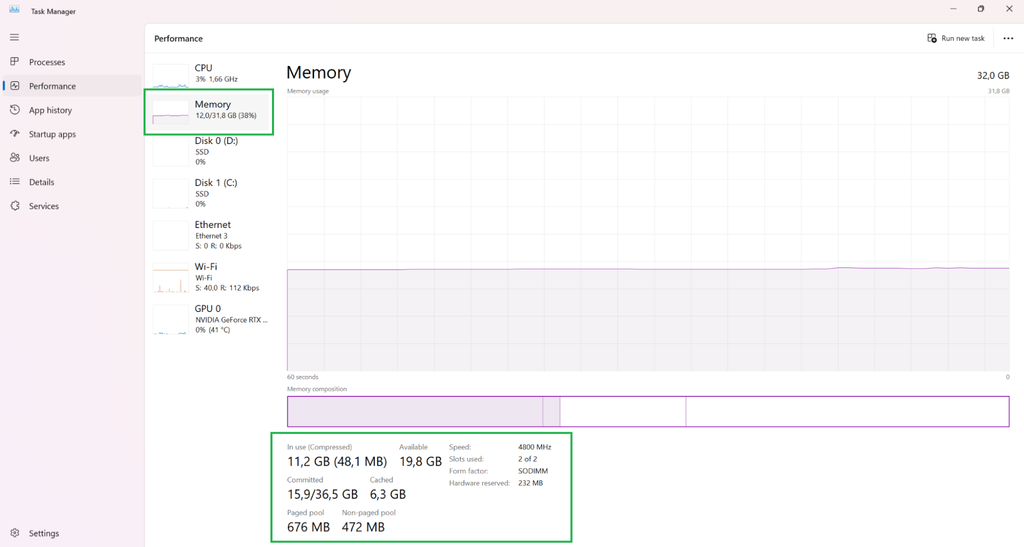Click the 60 seconds graph label
The image size is (1024, 547).
pyautogui.click(x=302, y=377)
